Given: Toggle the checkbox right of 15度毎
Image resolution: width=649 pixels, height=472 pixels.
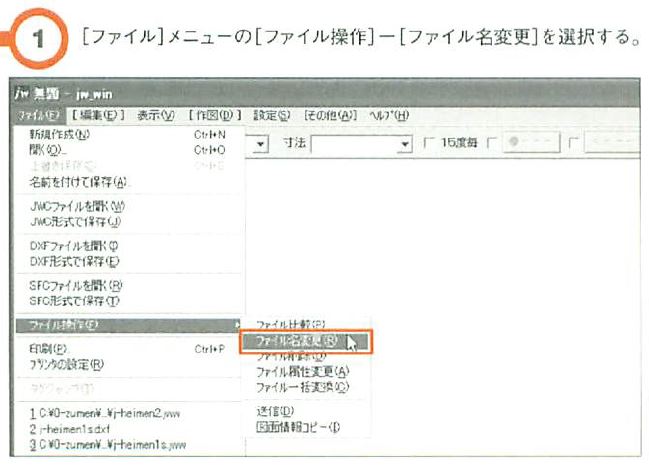Looking at the screenshot, I should tap(492, 143).
